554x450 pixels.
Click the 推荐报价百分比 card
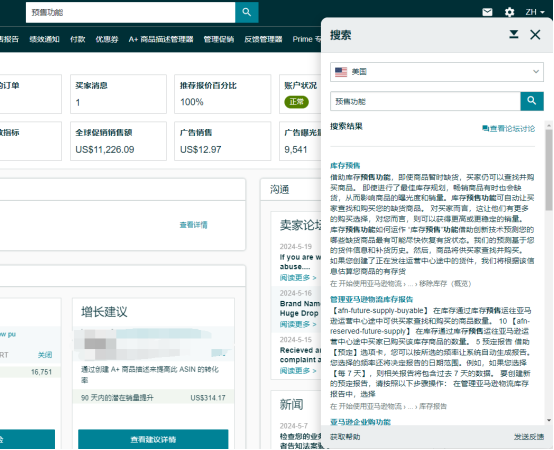point(223,94)
